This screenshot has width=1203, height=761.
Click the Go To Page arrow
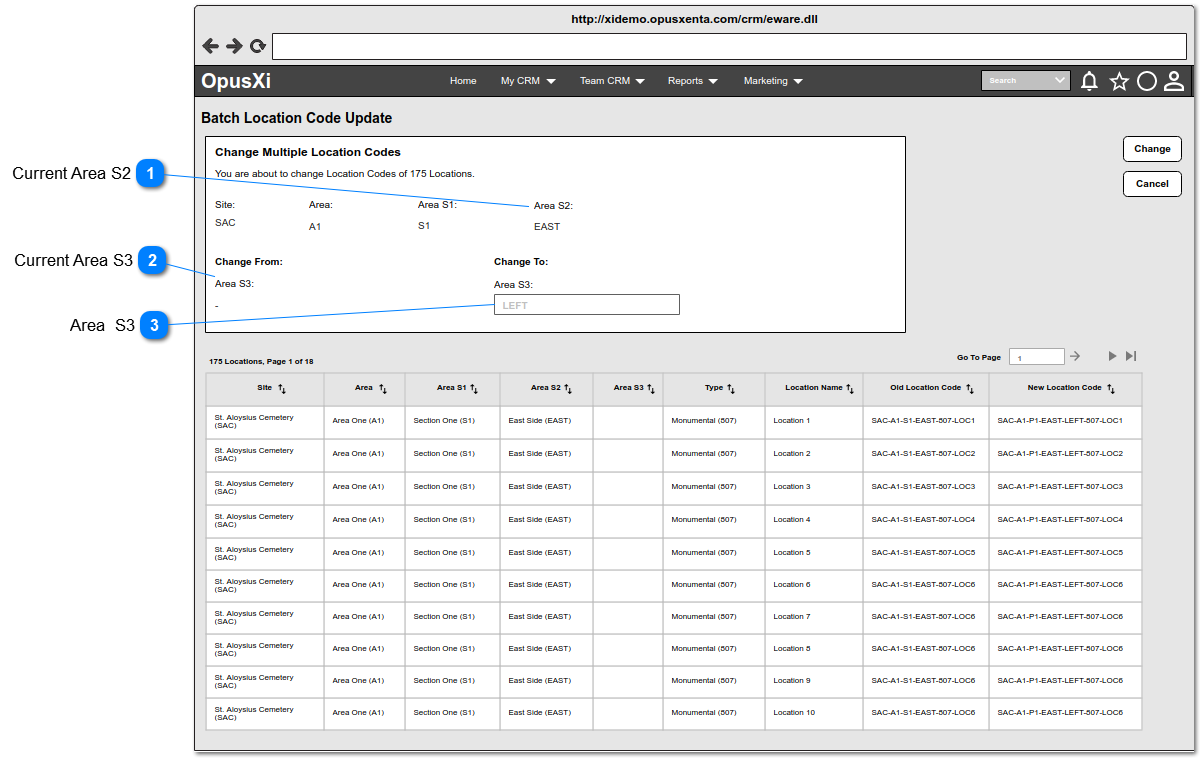click(1075, 356)
